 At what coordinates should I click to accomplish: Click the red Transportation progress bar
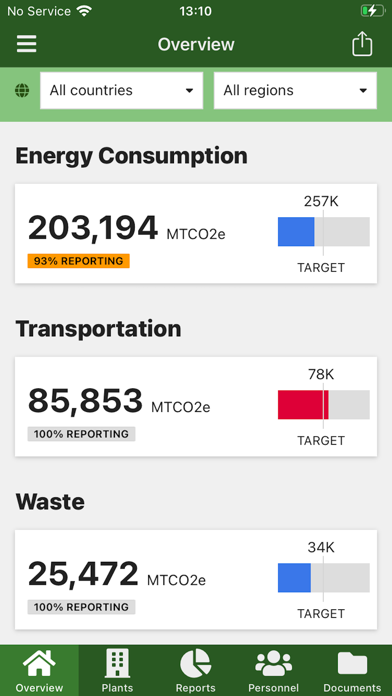pos(303,405)
